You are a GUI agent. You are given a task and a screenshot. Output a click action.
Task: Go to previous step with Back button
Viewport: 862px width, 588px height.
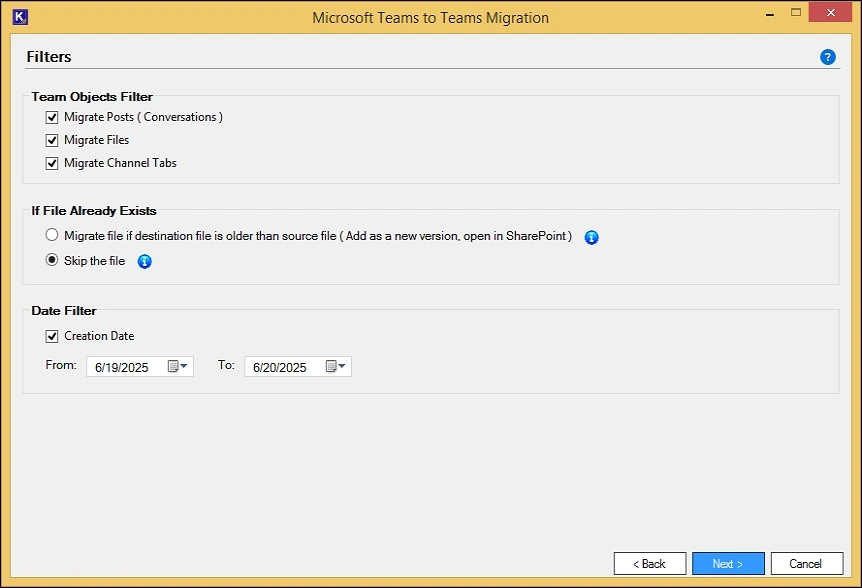click(650, 564)
